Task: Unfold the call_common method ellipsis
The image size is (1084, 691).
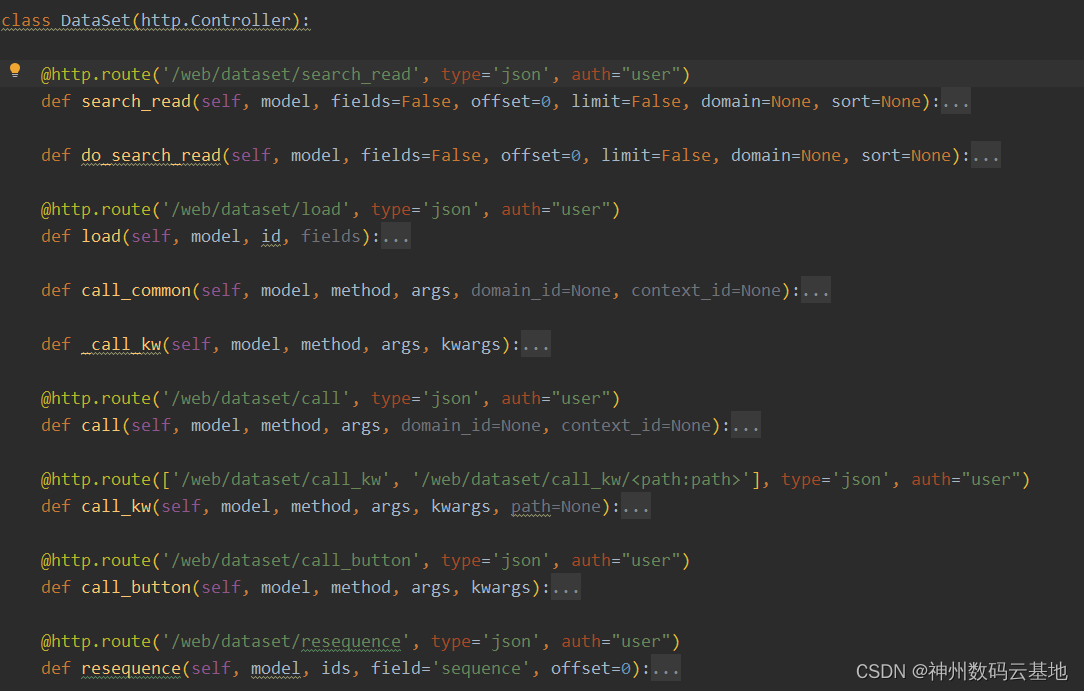Action: tap(816, 290)
